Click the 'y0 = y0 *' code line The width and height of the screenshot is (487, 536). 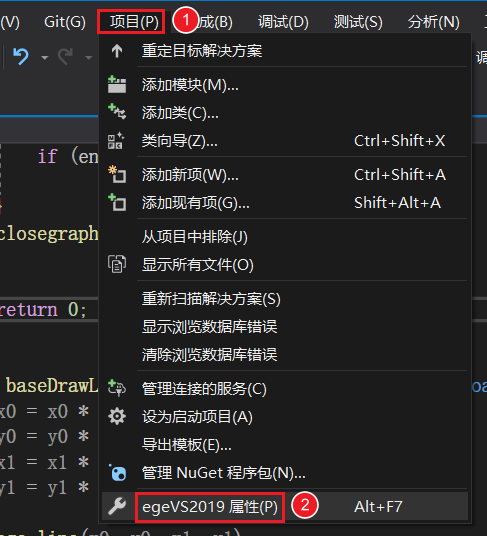tap(44, 437)
